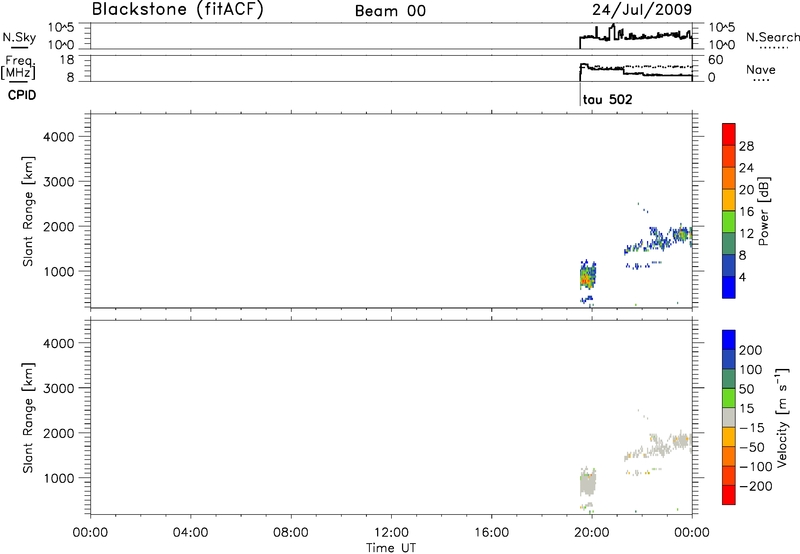The width and height of the screenshot is (800, 554).
Task: Click the 60 value on the Nave axis
Action: (x=715, y=60)
